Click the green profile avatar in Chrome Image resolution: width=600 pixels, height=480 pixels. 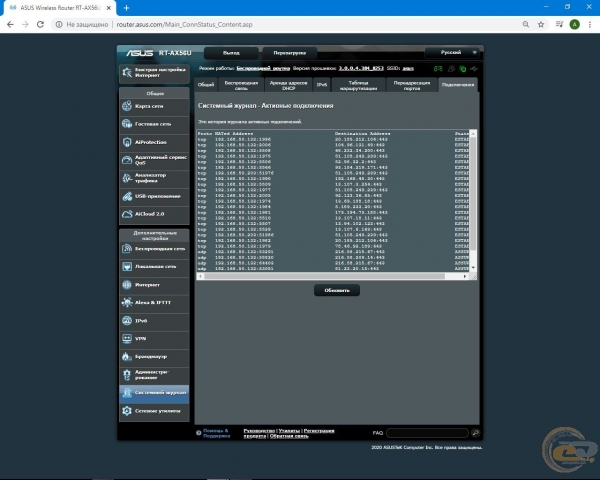point(574,24)
